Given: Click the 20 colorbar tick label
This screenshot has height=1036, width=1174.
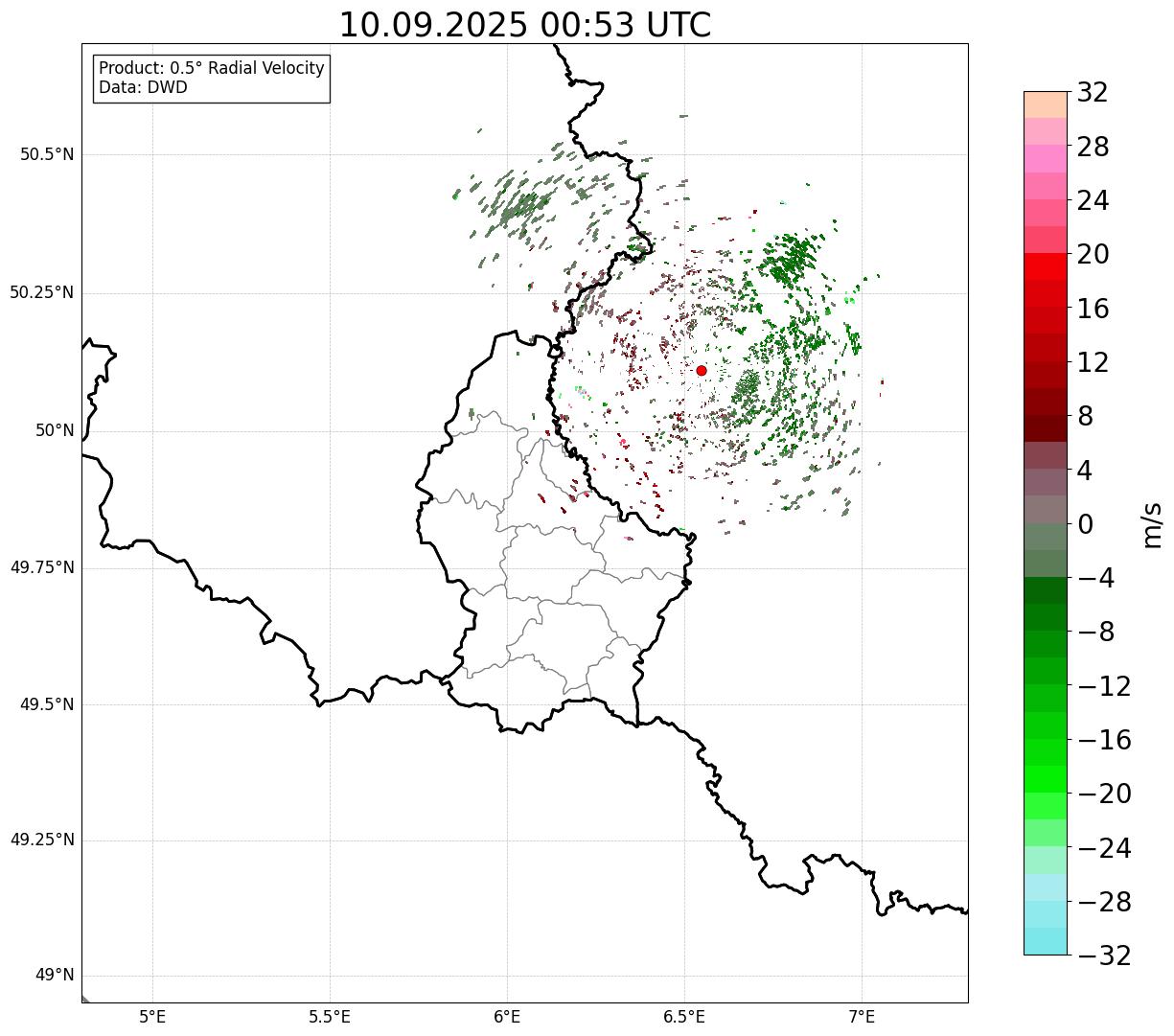Looking at the screenshot, I should 1093,255.
